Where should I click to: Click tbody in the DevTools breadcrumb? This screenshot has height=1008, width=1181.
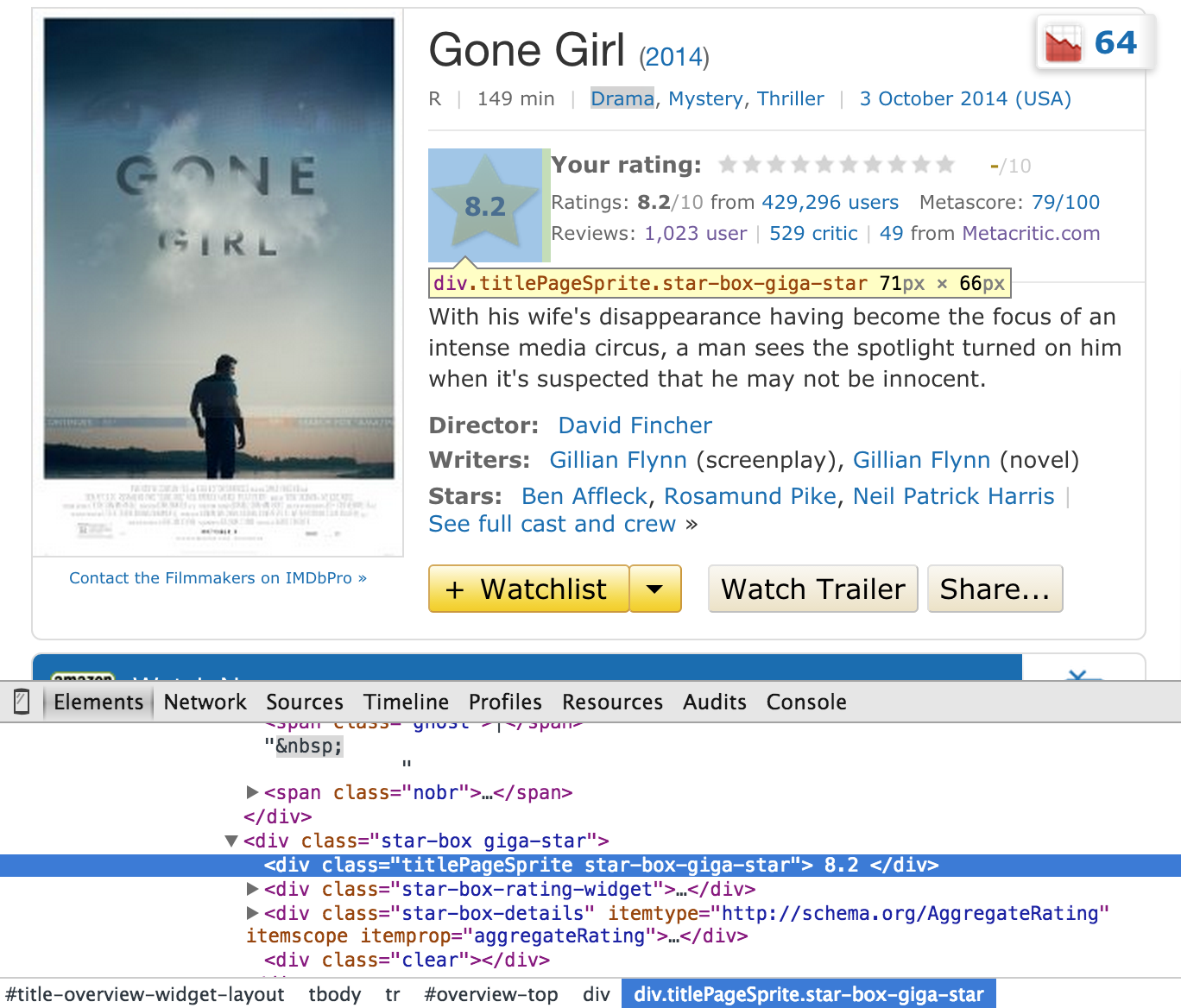click(x=335, y=994)
